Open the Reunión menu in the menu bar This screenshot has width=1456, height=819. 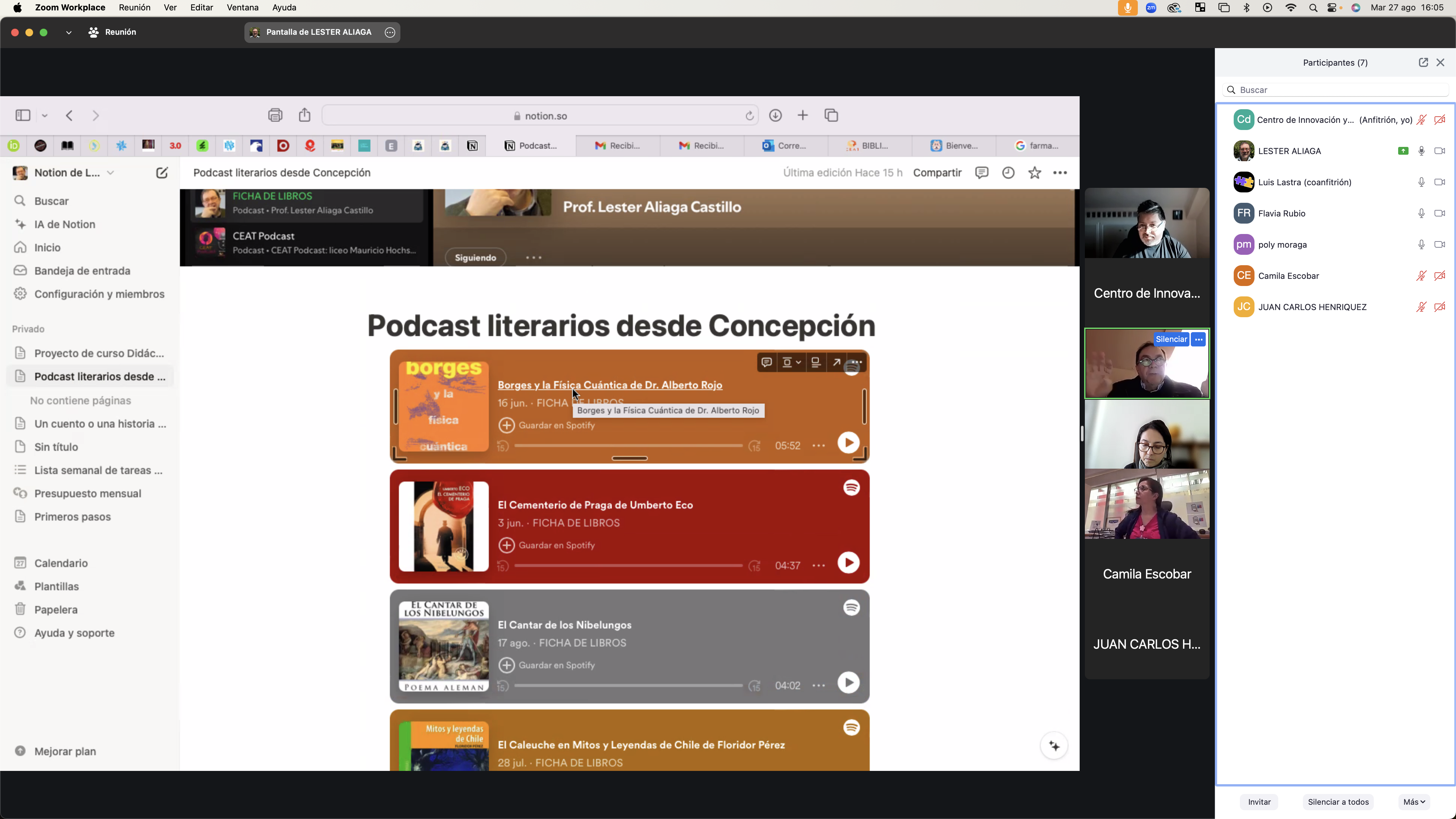click(135, 7)
